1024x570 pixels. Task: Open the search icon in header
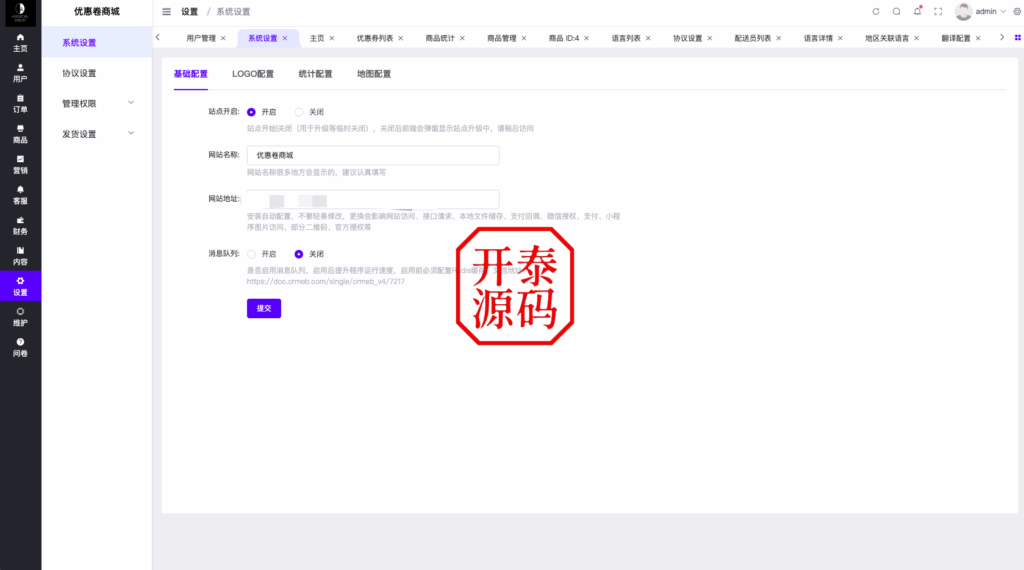pyautogui.click(x=897, y=11)
